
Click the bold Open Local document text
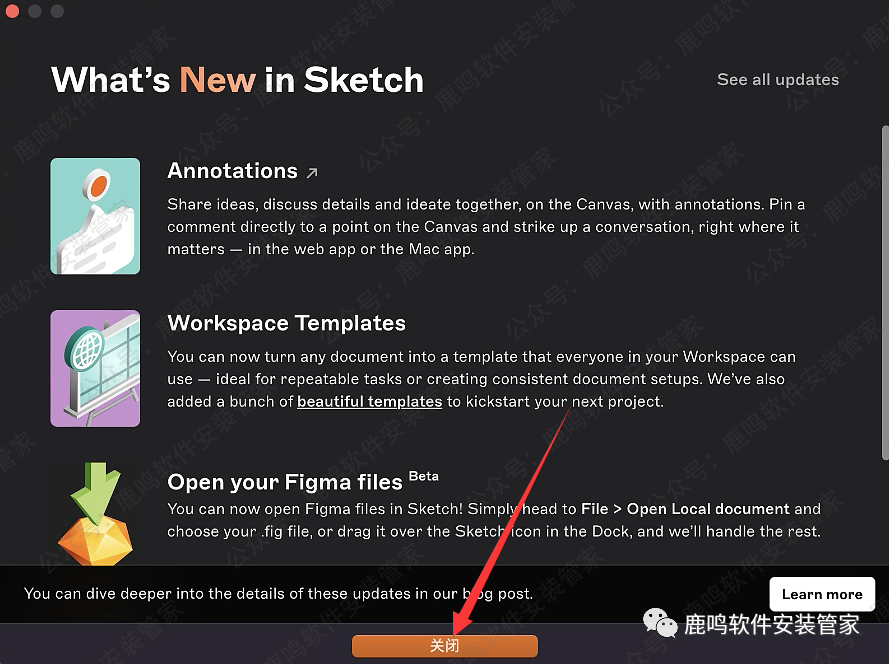708,509
